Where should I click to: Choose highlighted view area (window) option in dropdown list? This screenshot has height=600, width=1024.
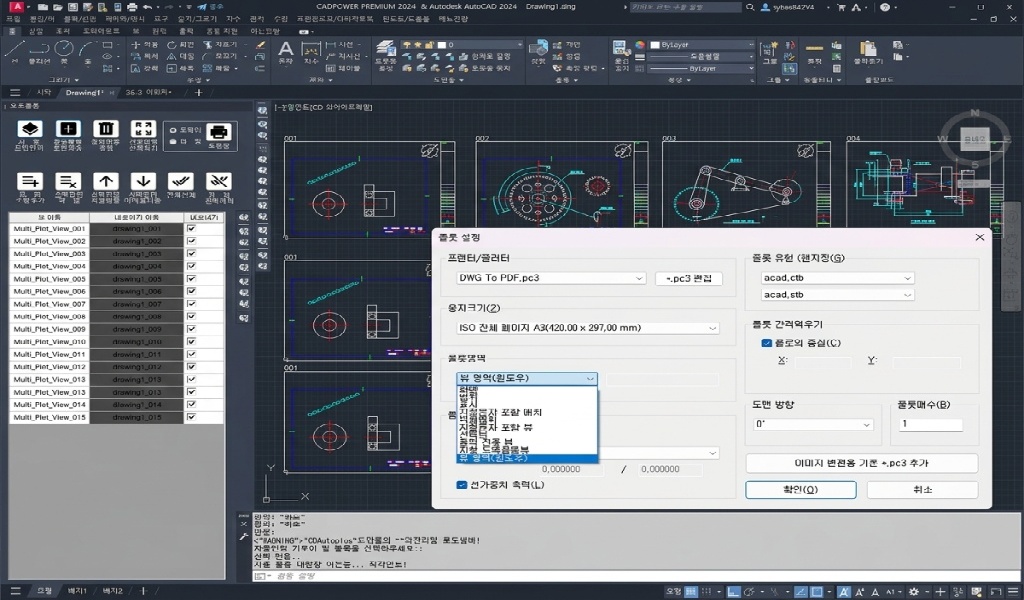click(527, 458)
